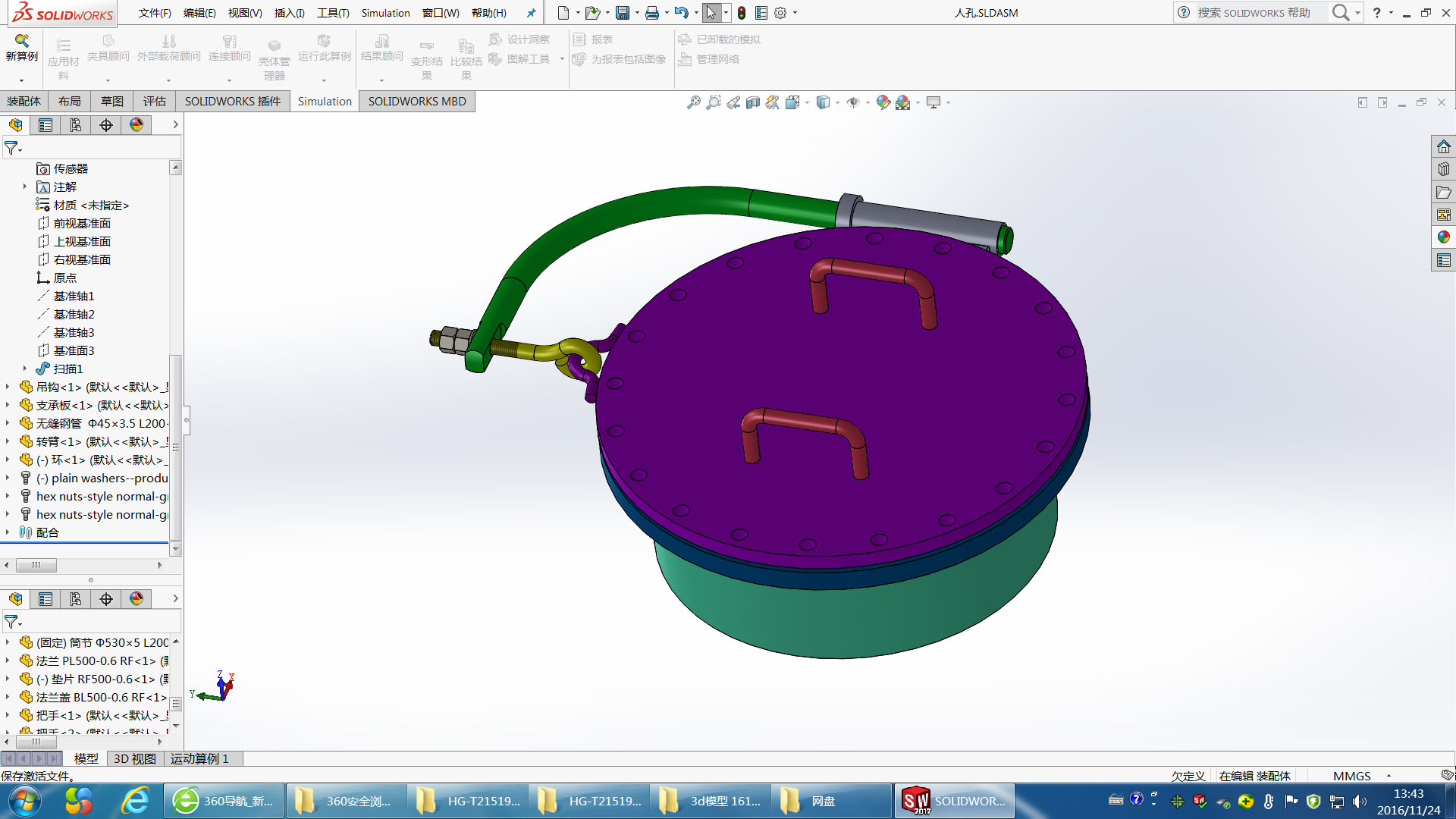The image size is (1456, 819).
Task: Toggle the selection arrow tool
Action: pos(711,13)
